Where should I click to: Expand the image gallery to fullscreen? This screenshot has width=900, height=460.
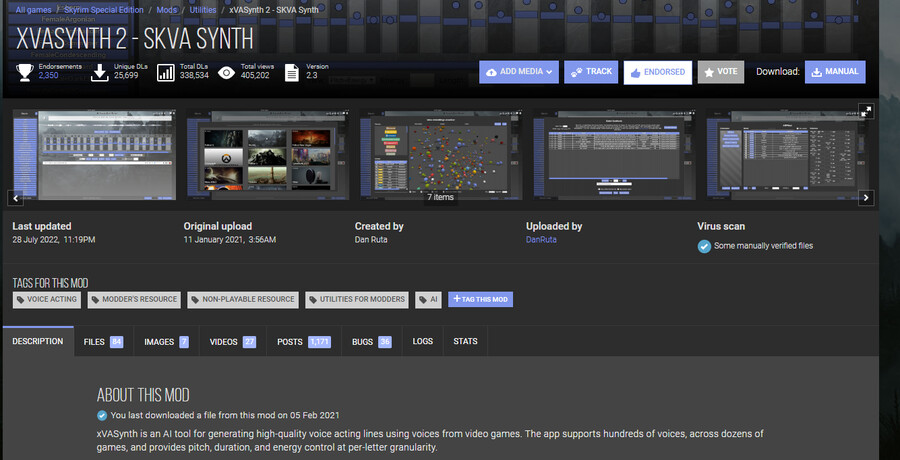click(866, 110)
